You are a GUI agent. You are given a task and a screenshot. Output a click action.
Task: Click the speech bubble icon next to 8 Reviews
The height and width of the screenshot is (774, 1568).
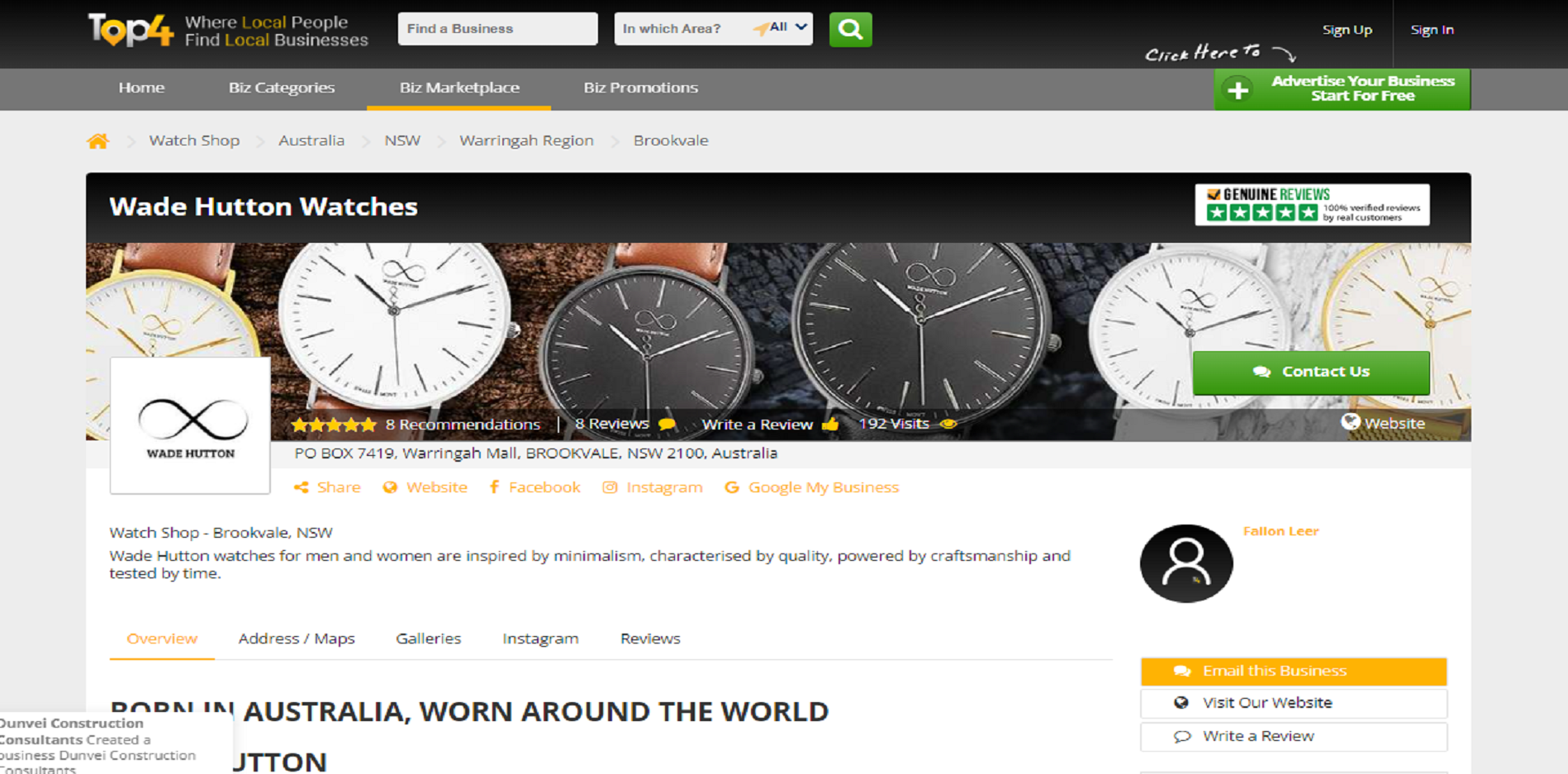(668, 425)
